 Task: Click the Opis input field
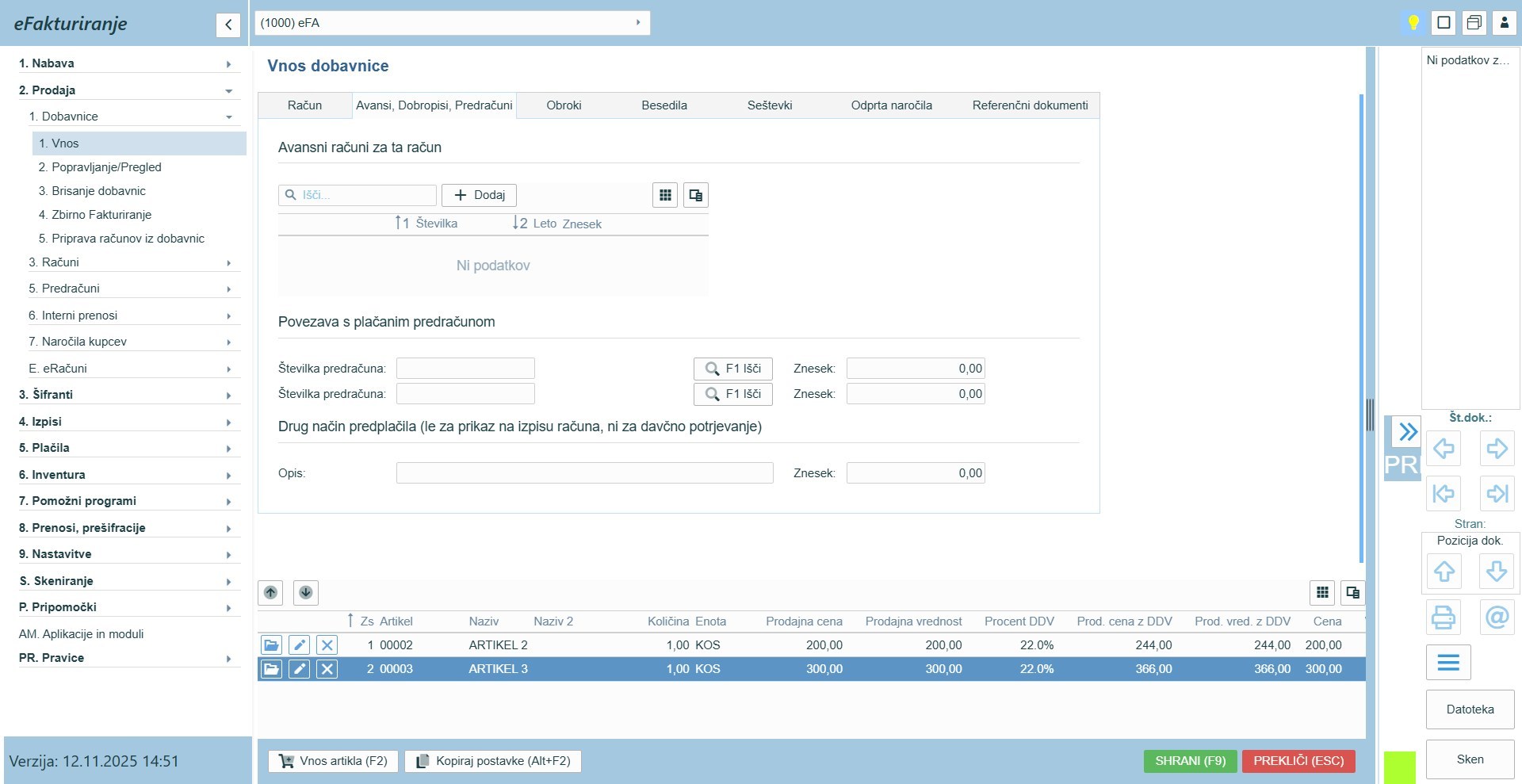584,473
